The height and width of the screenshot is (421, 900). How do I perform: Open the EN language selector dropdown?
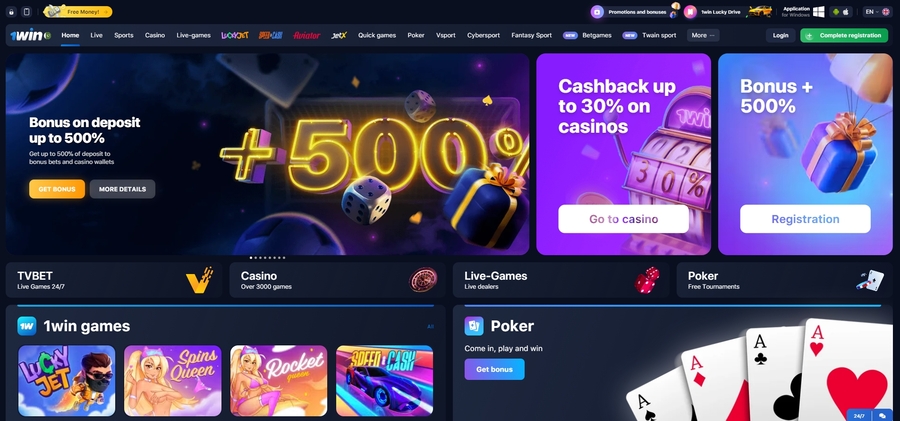[x=878, y=11]
